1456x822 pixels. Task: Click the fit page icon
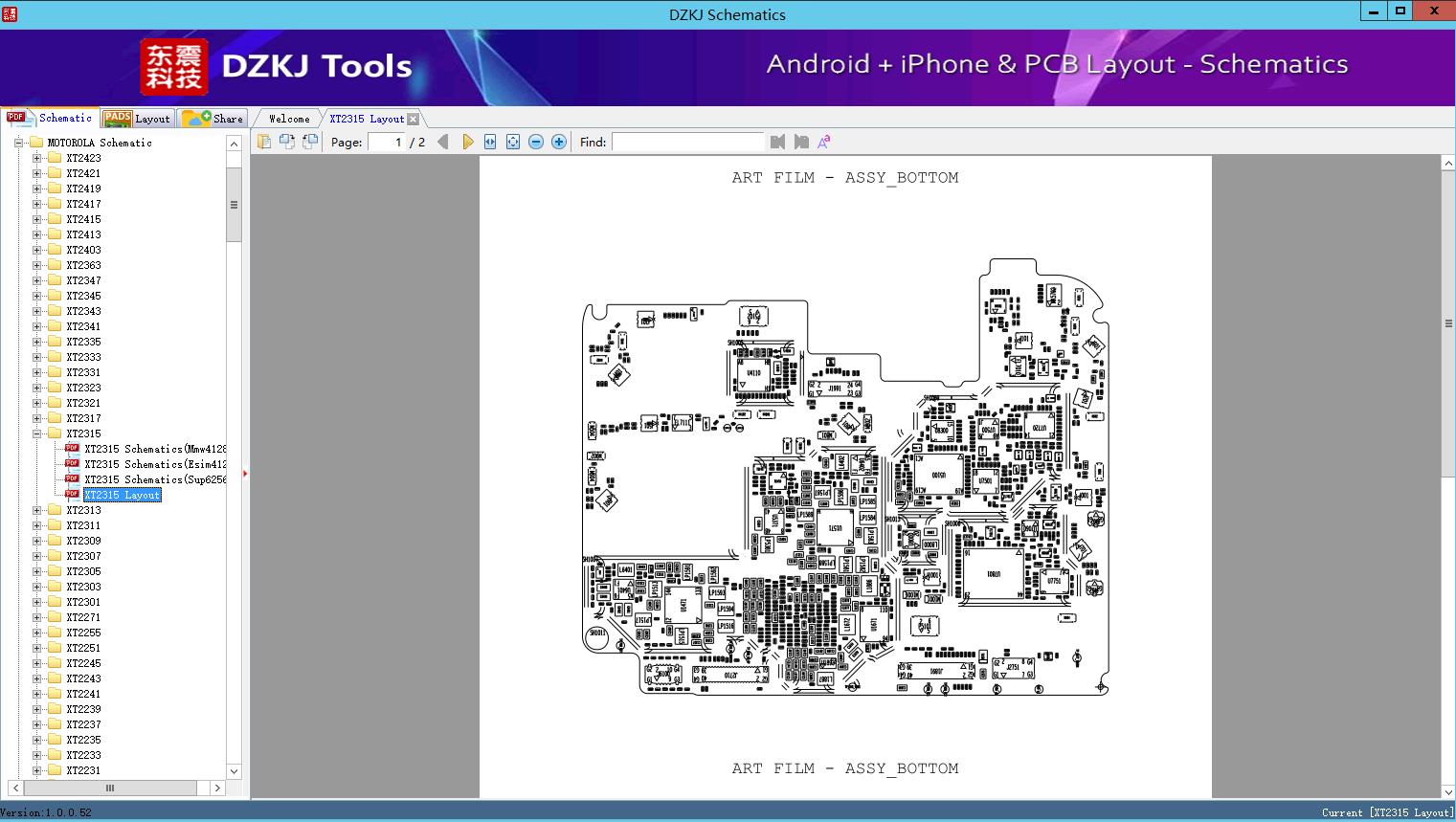tap(513, 142)
